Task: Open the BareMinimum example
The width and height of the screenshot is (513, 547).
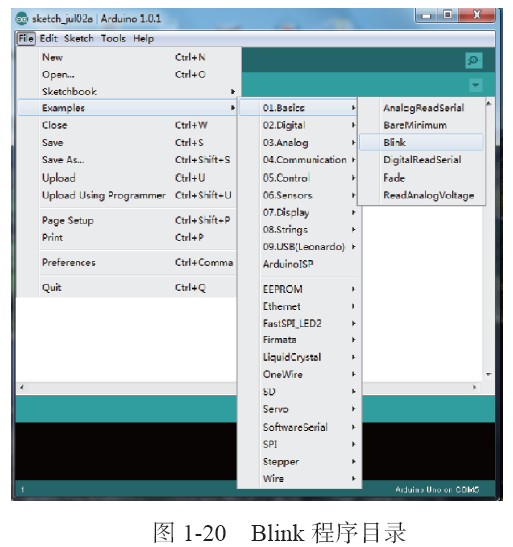Action: click(422, 125)
